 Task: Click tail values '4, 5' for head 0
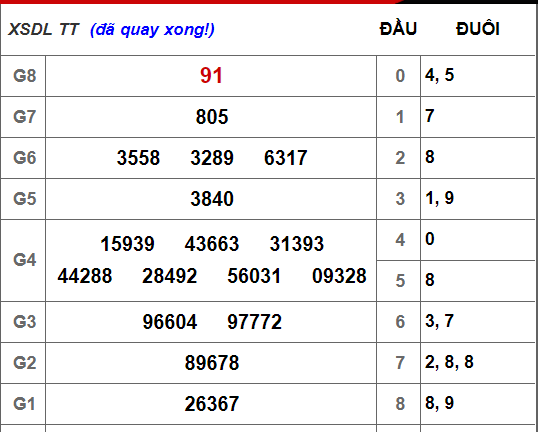point(439,75)
